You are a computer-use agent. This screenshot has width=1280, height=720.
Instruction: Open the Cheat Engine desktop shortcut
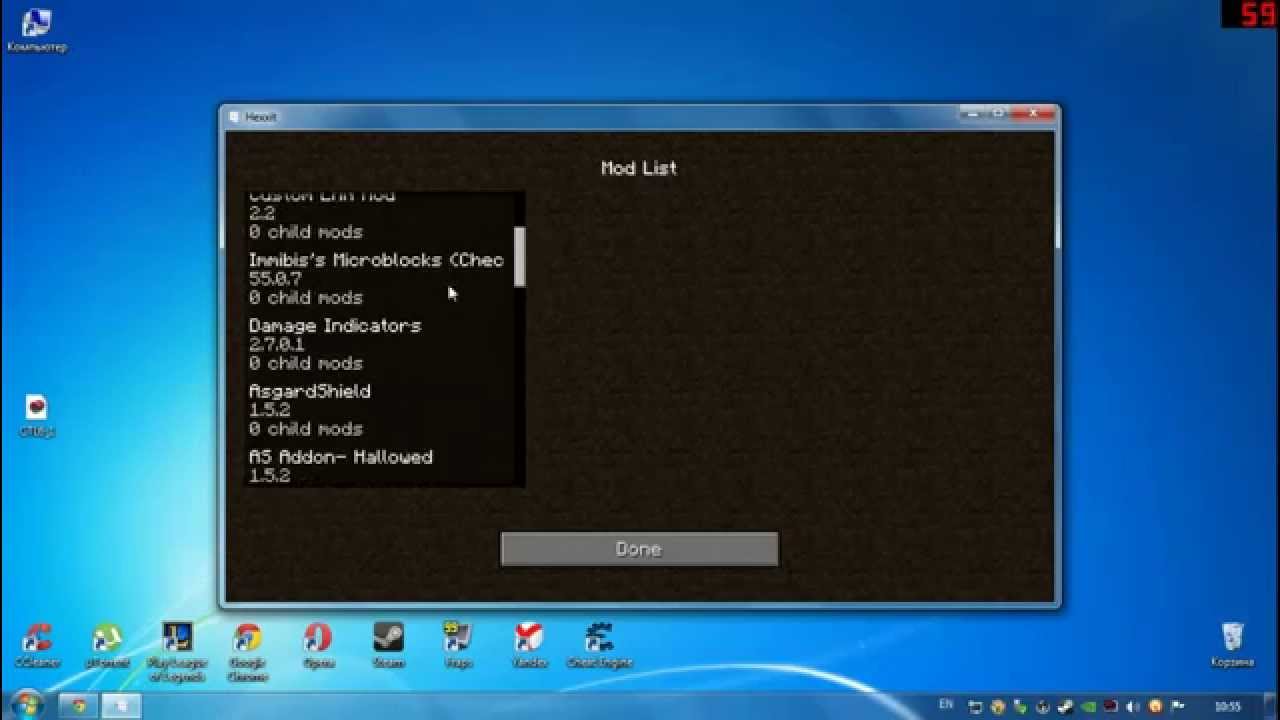tap(598, 646)
